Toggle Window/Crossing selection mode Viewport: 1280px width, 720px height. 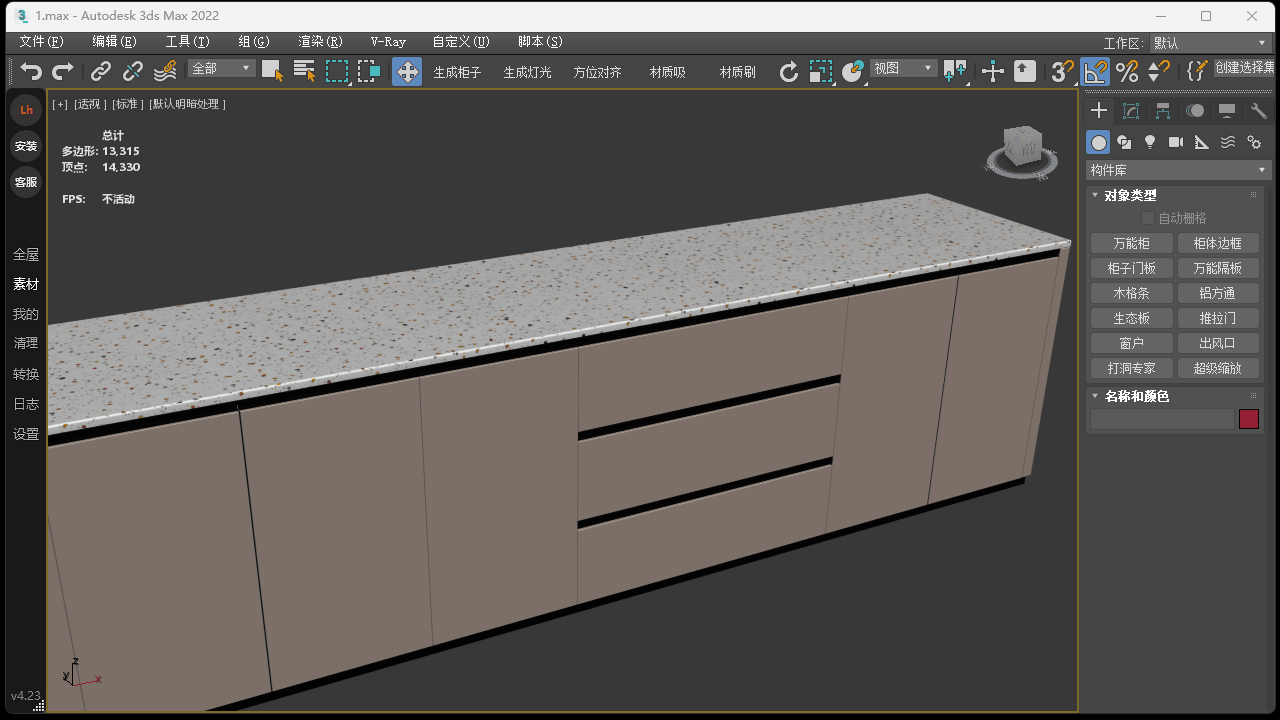click(369, 71)
